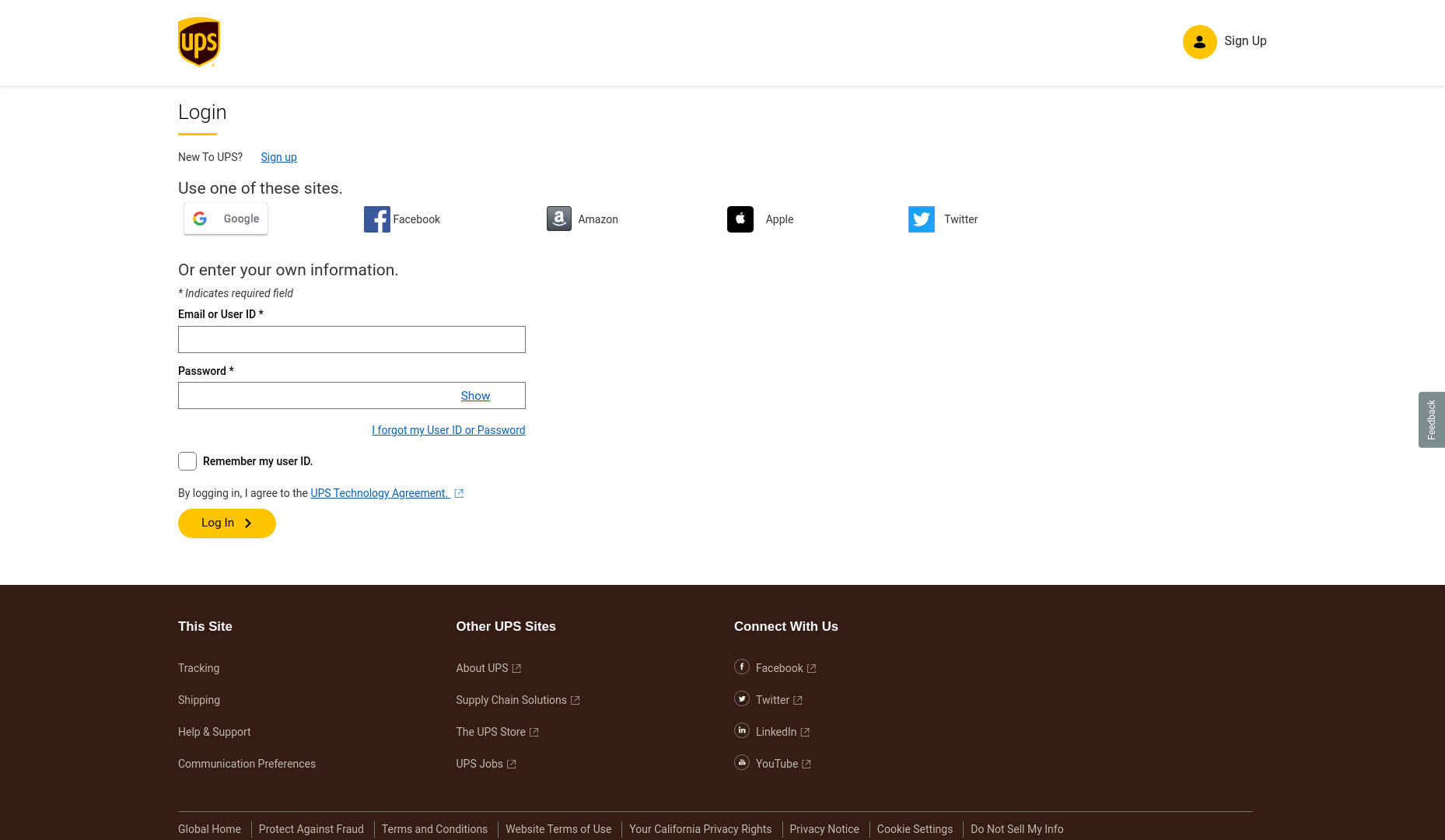
Task: Open footer Twitter text link
Action: tap(772, 700)
